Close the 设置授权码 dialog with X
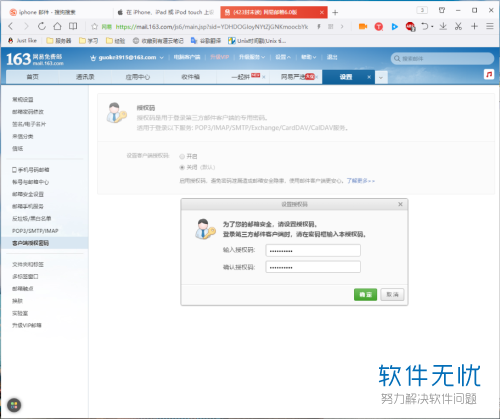 pos(400,204)
